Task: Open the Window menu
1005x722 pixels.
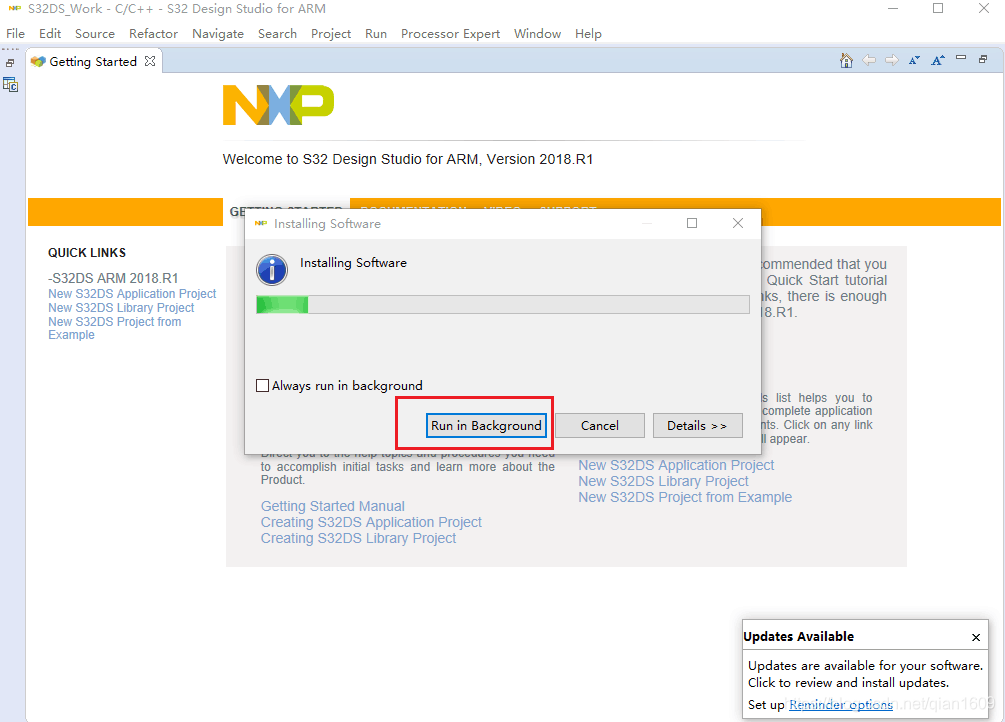Action: point(537,33)
